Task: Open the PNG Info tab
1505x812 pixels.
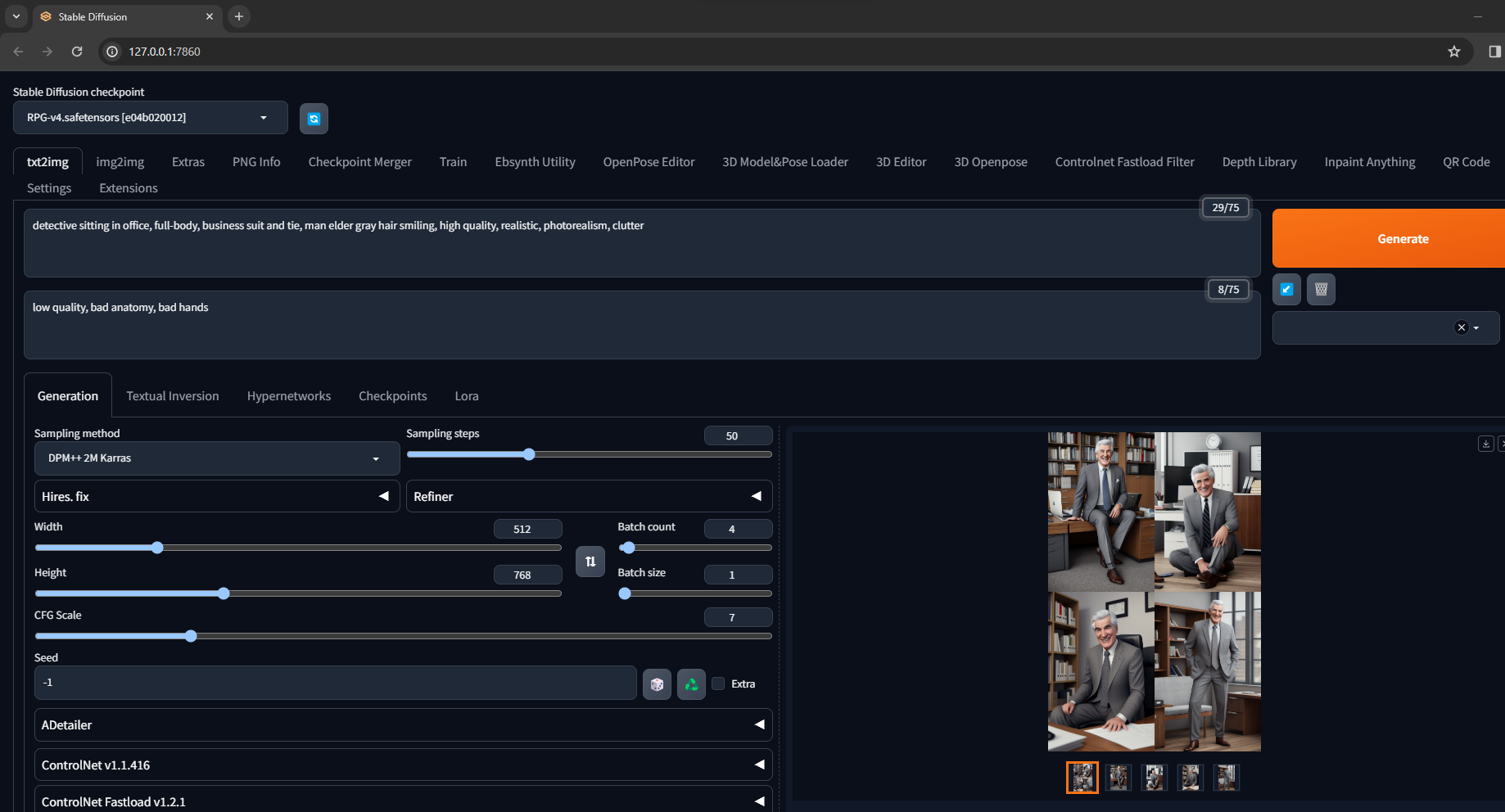Action: point(256,162)
